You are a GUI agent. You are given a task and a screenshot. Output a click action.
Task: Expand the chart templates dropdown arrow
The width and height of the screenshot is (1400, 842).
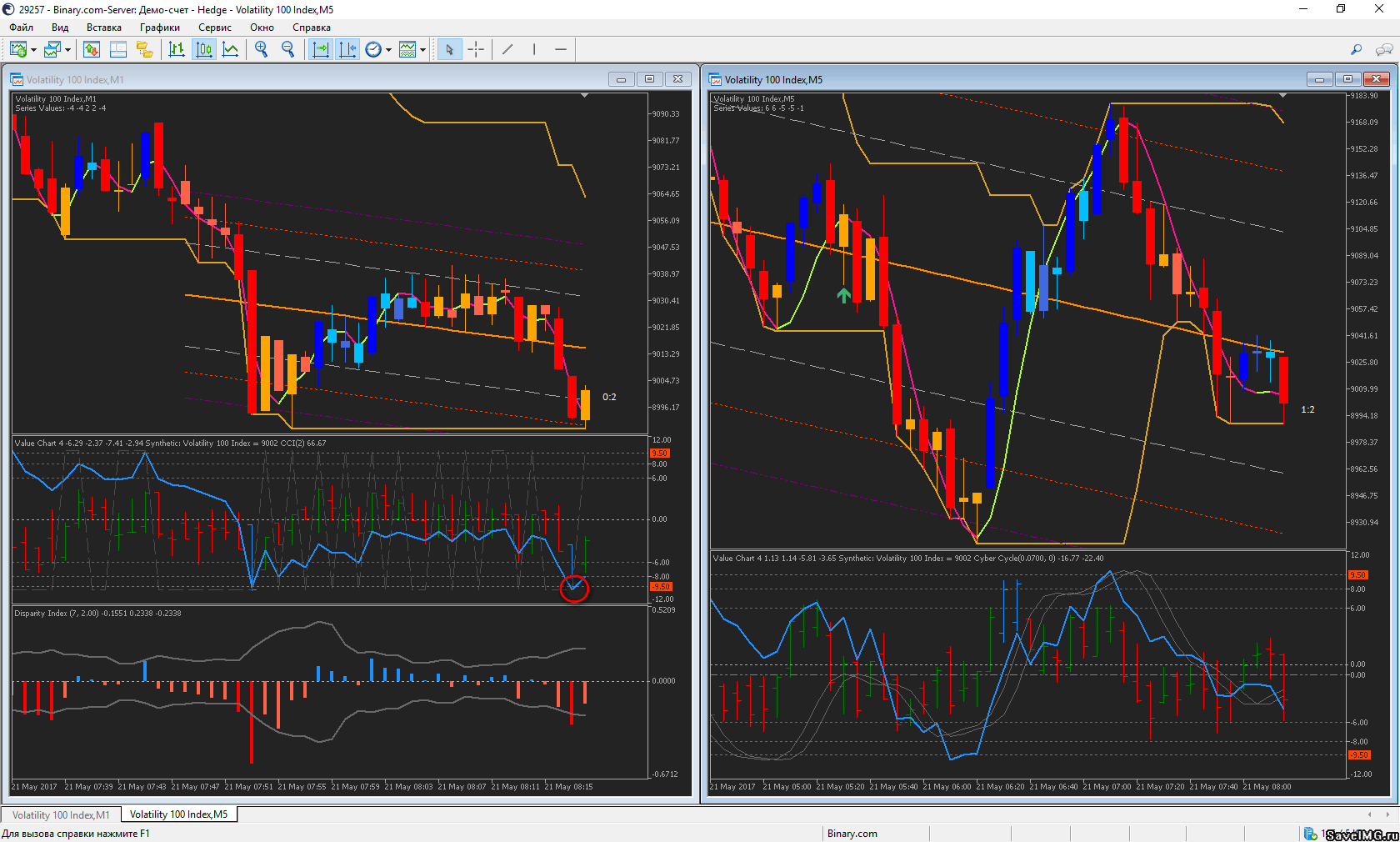(x=422, y=50)
